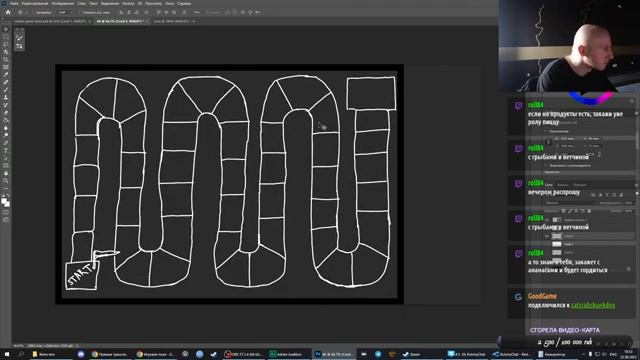Viewport: 640px width, 360px height.
Task: Open Windows taskbar search
Action: (21, 354)
